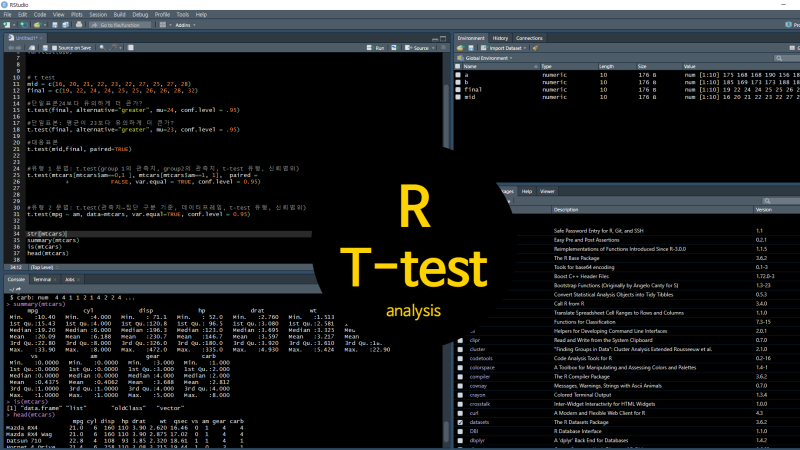Open Find/Replace magnifier in editor
The height and width of the screenshot is (450, 800).
(x=102, y=47)
